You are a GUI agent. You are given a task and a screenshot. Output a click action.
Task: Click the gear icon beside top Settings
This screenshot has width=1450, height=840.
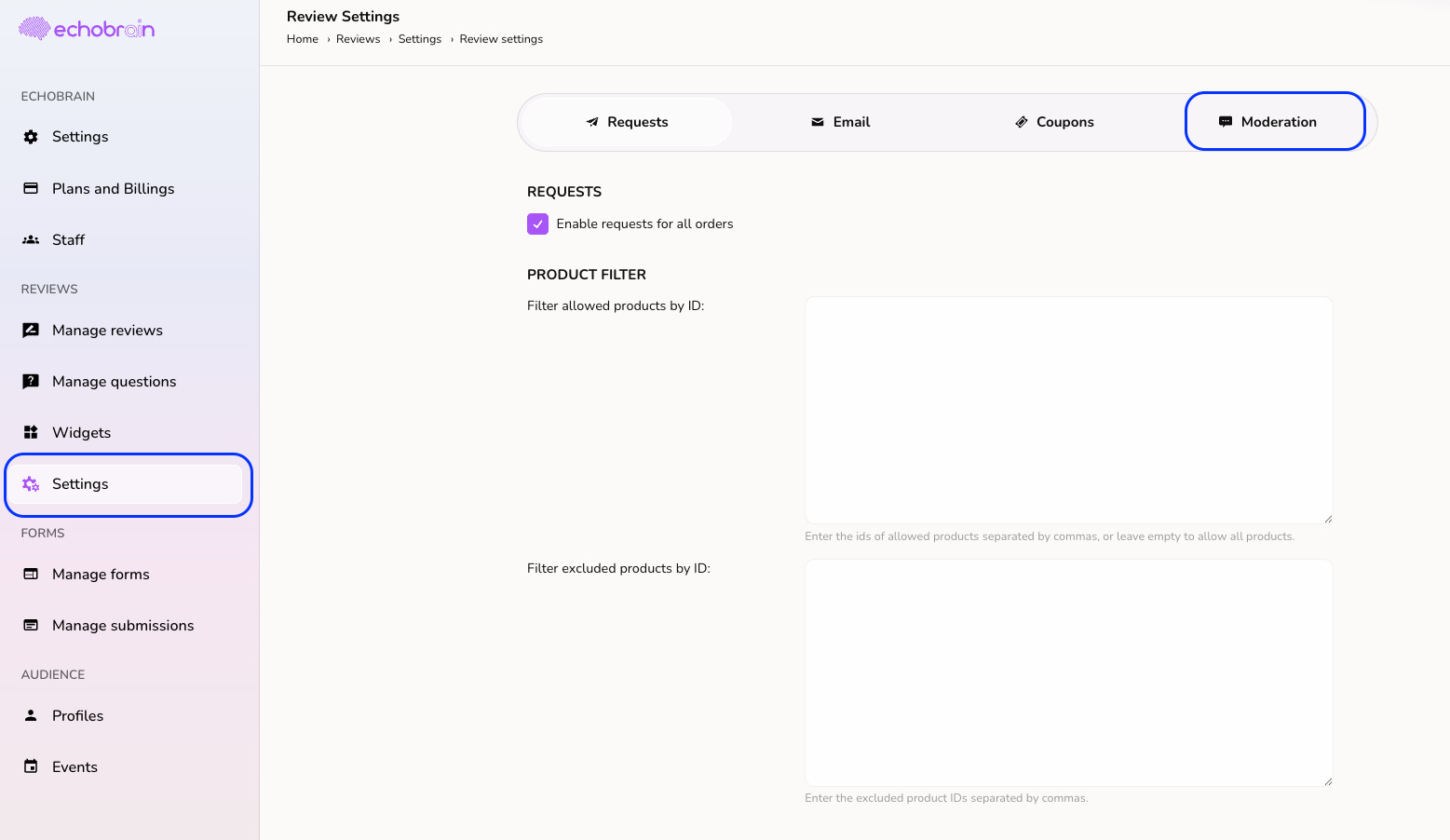(x=31, y=137)
